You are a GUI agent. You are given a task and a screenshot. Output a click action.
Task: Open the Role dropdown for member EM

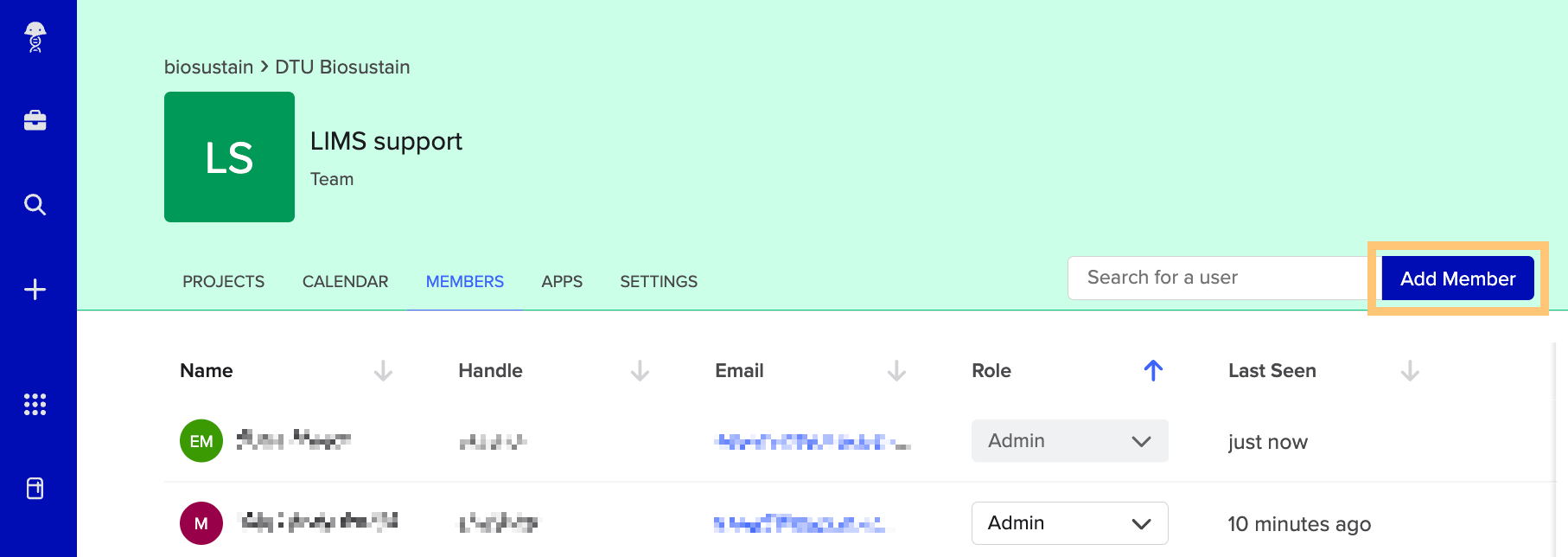[1069, 441]
